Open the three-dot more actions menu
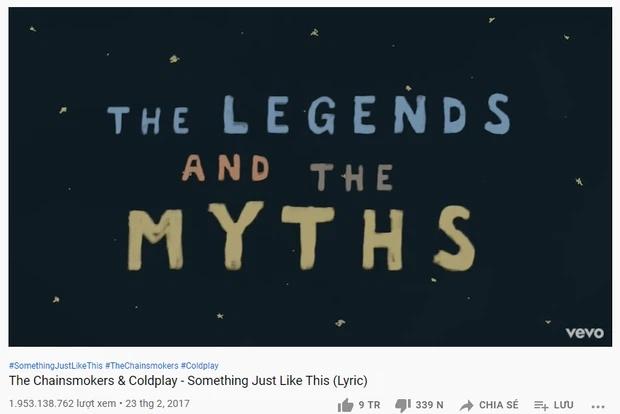Screen dimensions: 620x414 (x=598, y=406)
